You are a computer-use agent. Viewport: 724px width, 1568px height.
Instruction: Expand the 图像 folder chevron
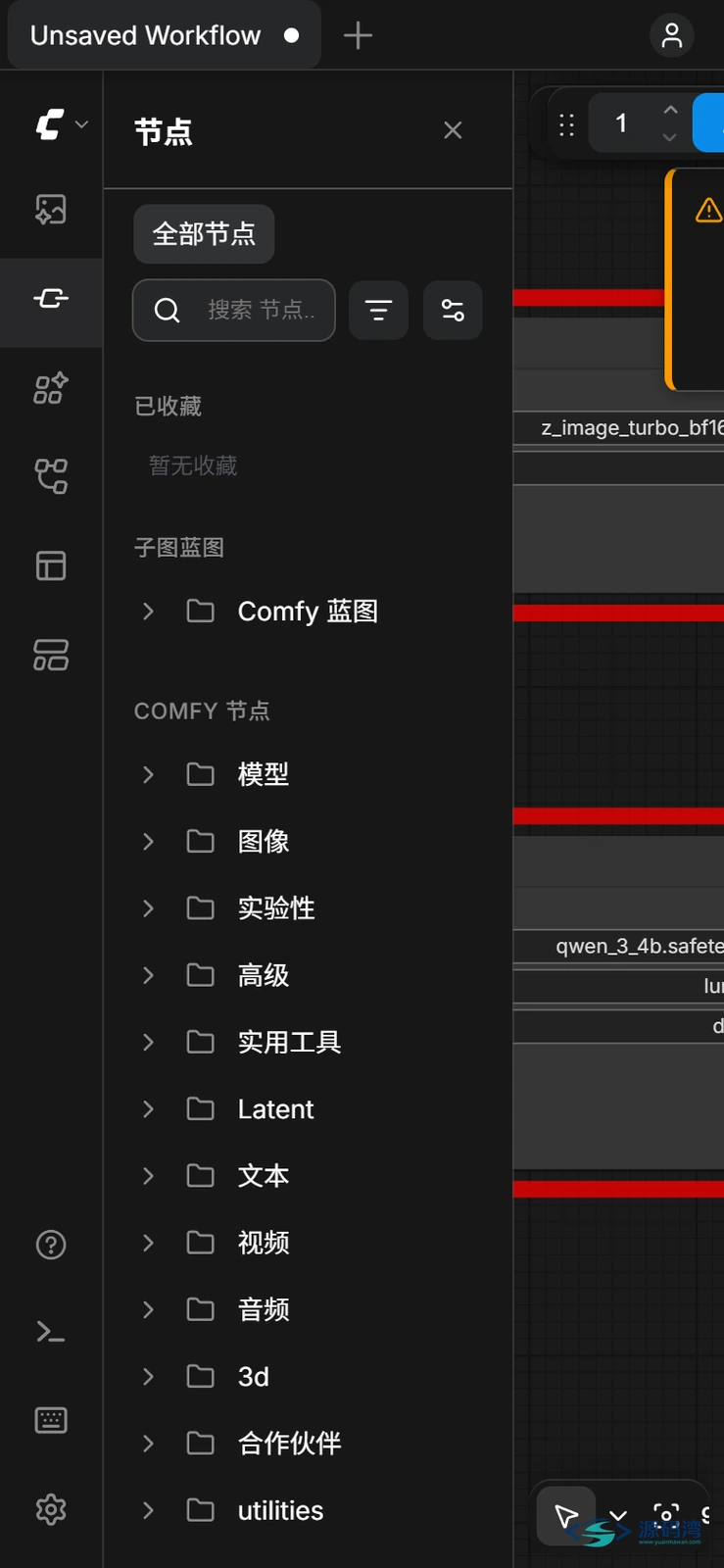click(148, 841)
